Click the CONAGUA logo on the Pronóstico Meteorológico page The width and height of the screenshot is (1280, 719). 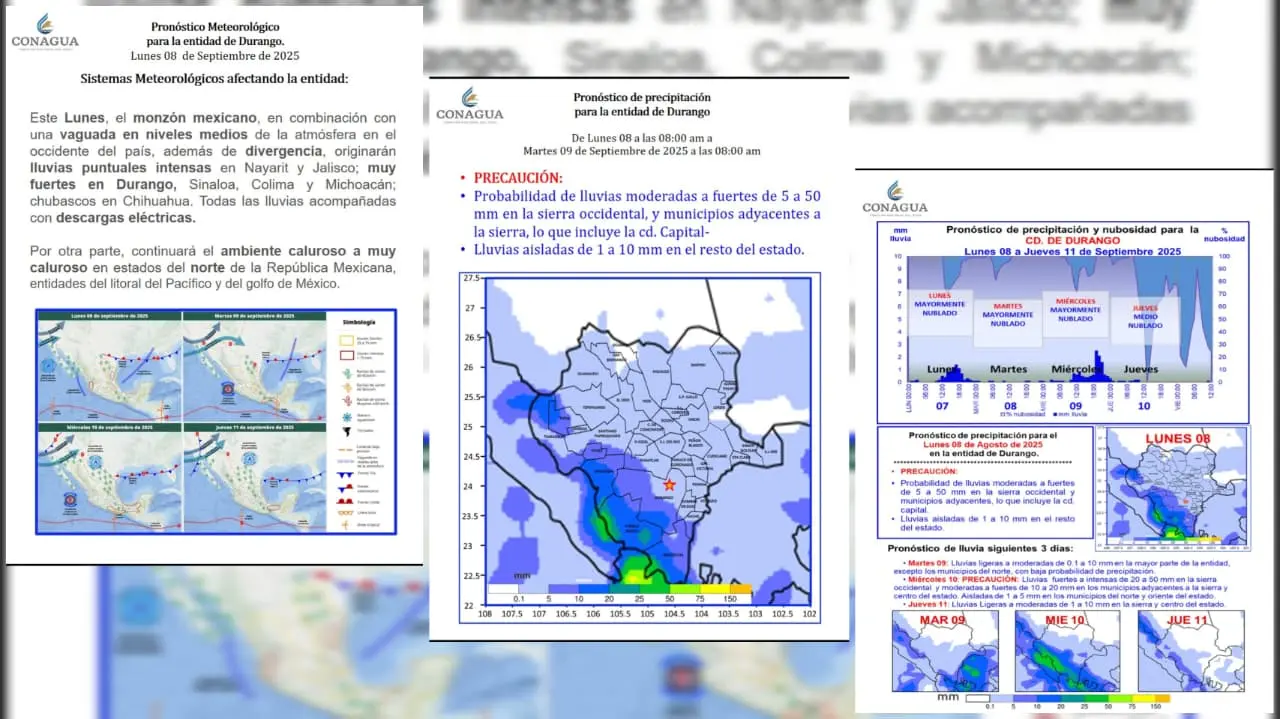click(45, 32)
